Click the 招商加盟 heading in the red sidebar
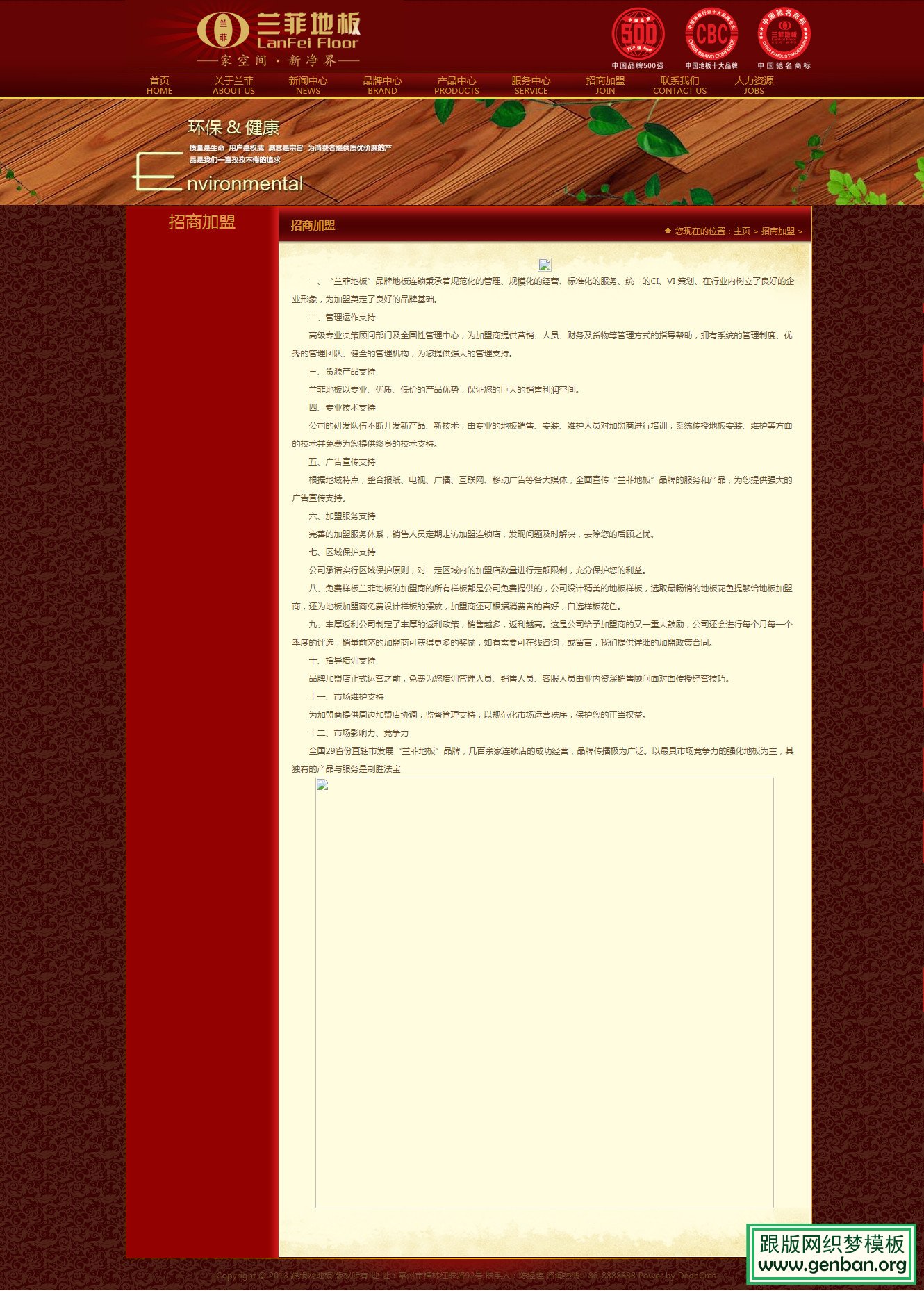This screenshot has width=924, height=1291. (x=202, y=222)
